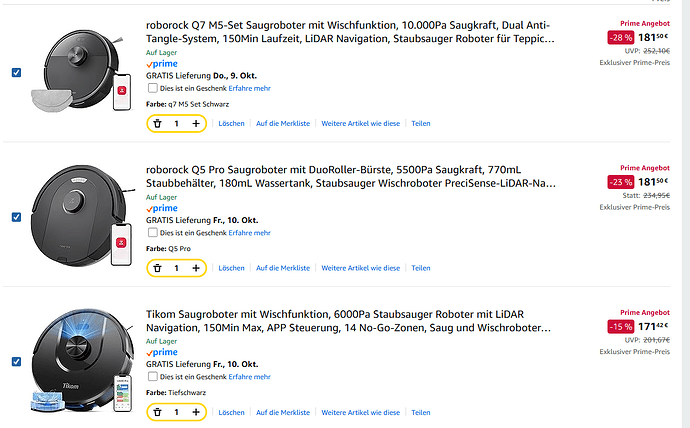Viewport: 690px width, 428px height.
Task: Increase Tikom Saugroboter quantity with plus icon
Action: [x=195, y=412]
